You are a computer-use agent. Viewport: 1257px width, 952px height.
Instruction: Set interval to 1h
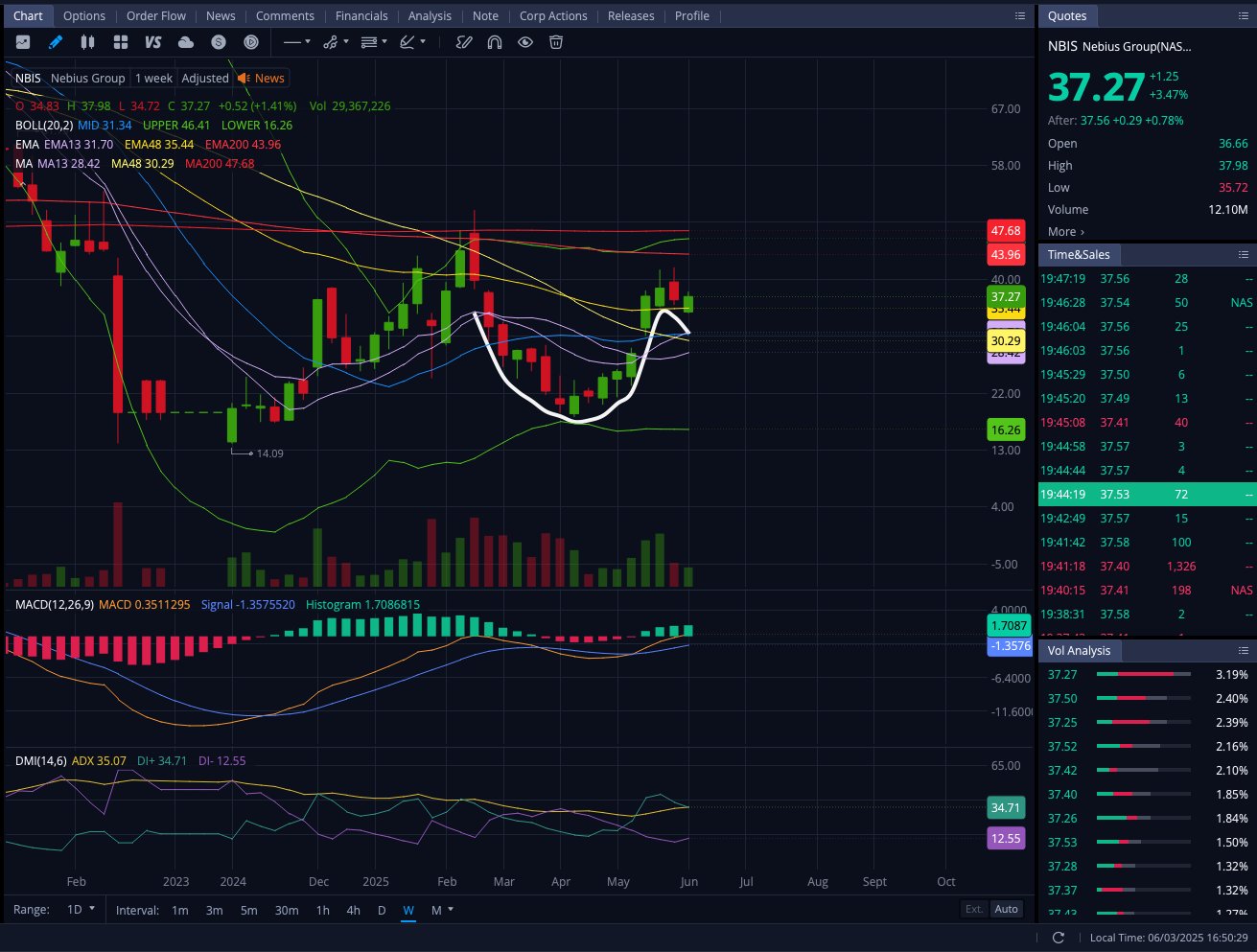(322, 910)
